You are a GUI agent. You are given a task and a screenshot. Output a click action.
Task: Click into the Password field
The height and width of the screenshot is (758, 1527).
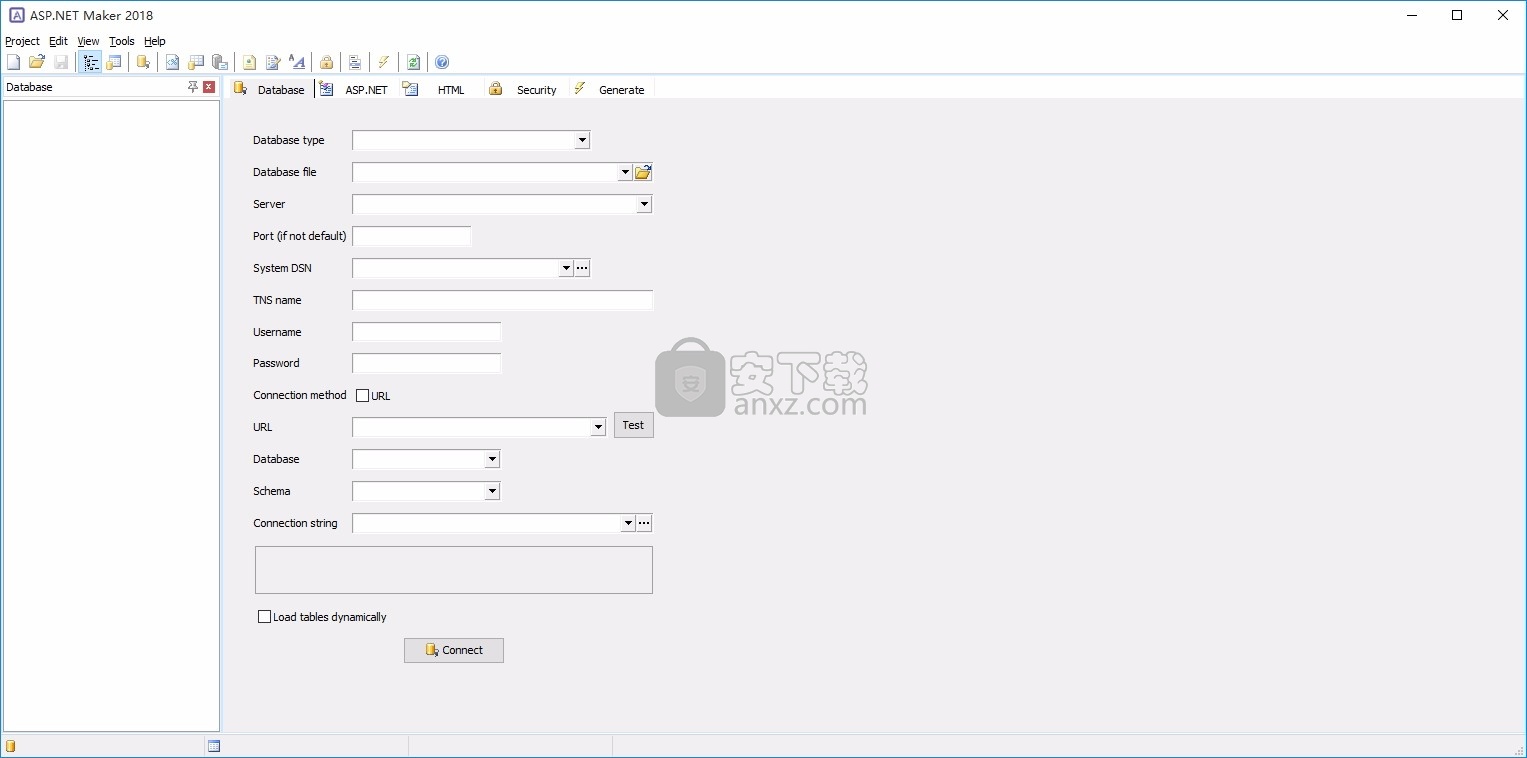pos(427,363)
